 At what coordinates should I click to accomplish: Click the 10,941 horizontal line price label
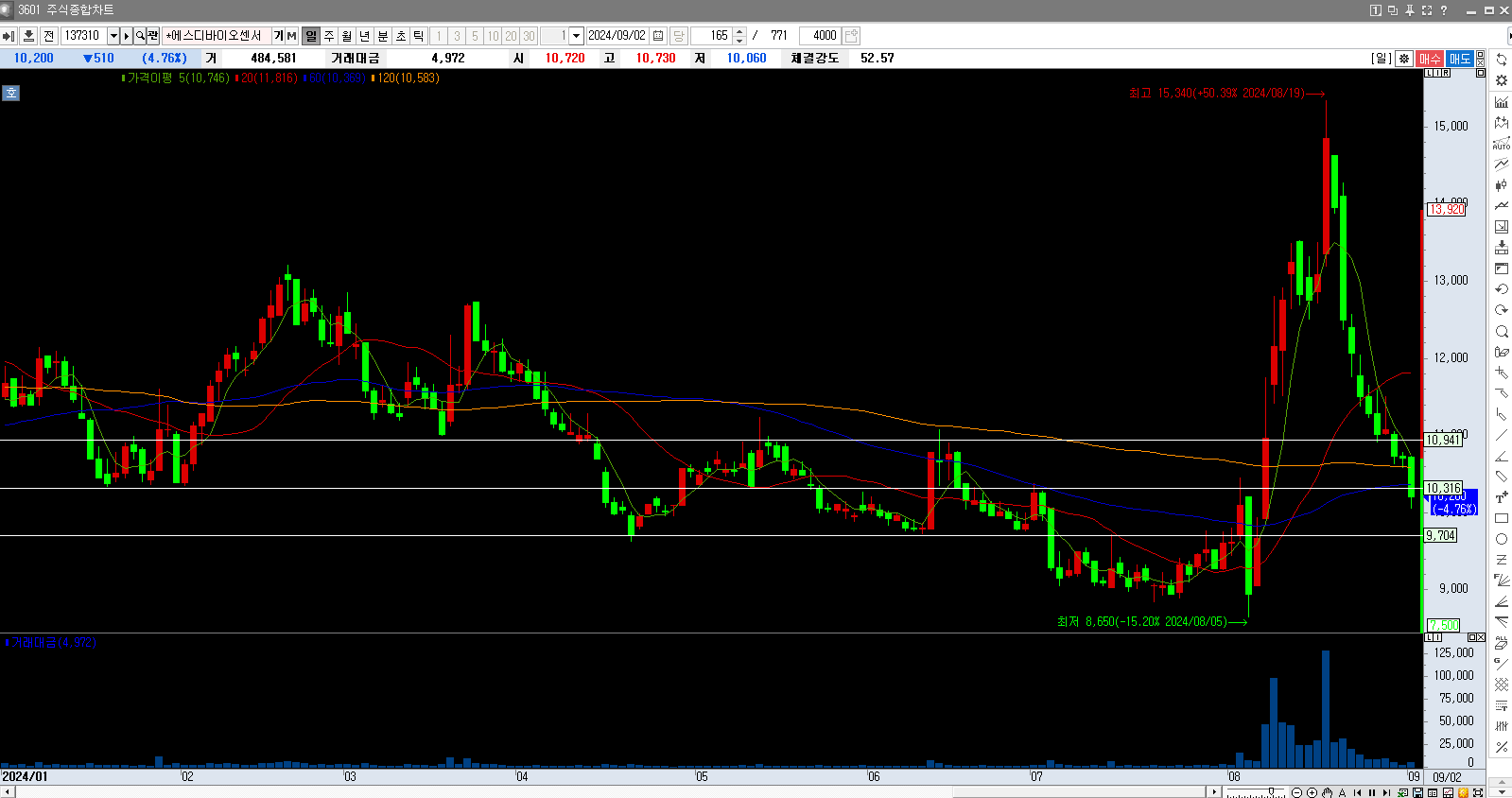[x=1443, y=440]
